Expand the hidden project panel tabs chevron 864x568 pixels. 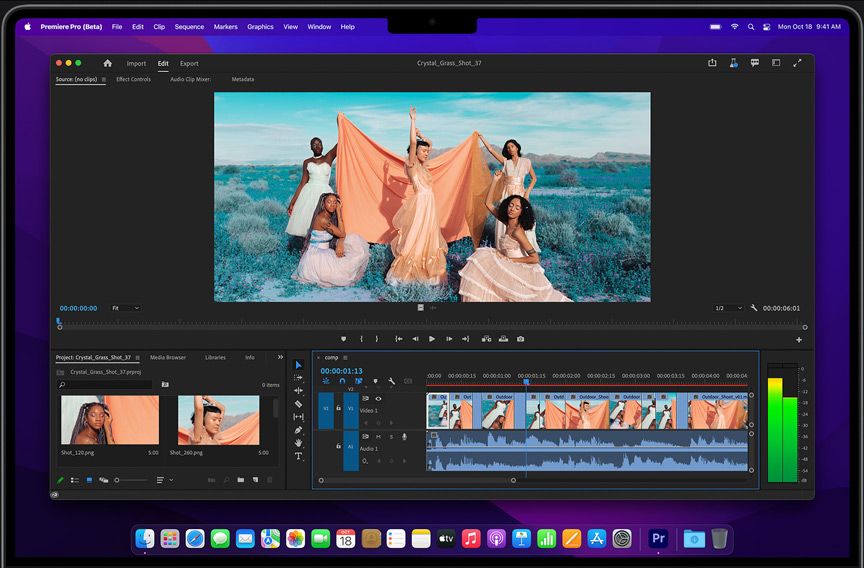[x=280, y=357]
